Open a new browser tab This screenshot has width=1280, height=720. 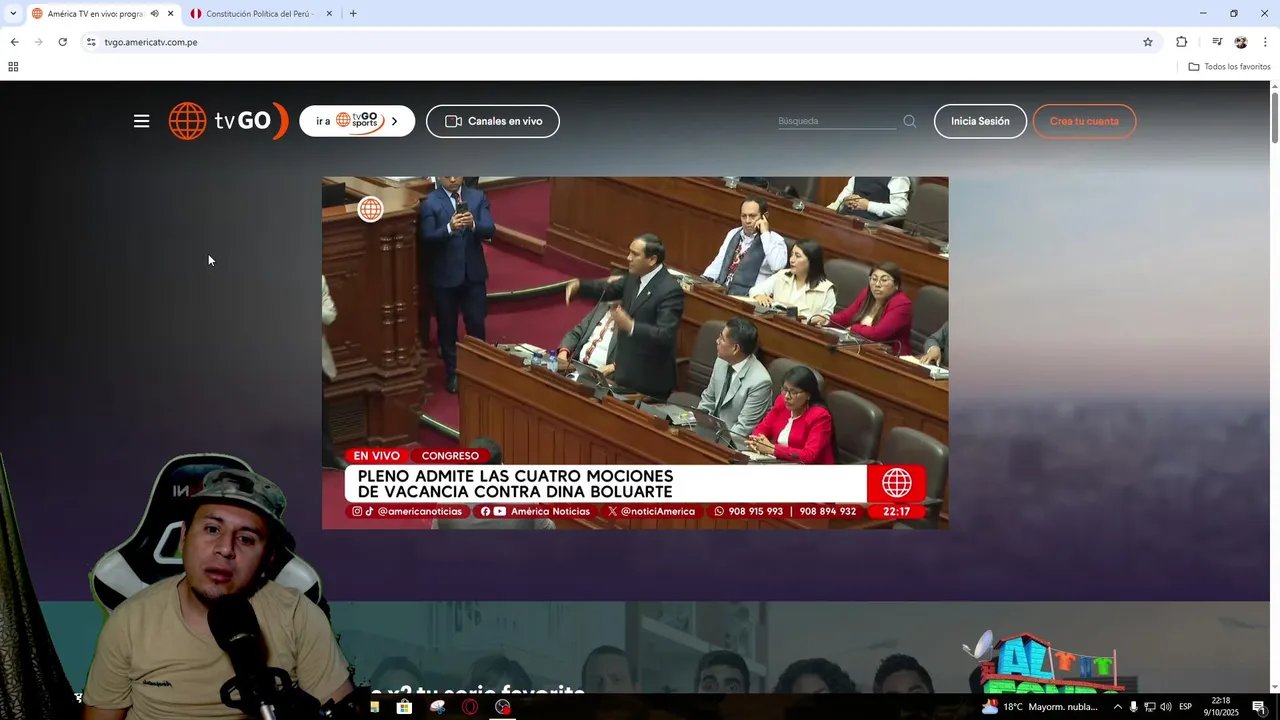pos(353,14)
